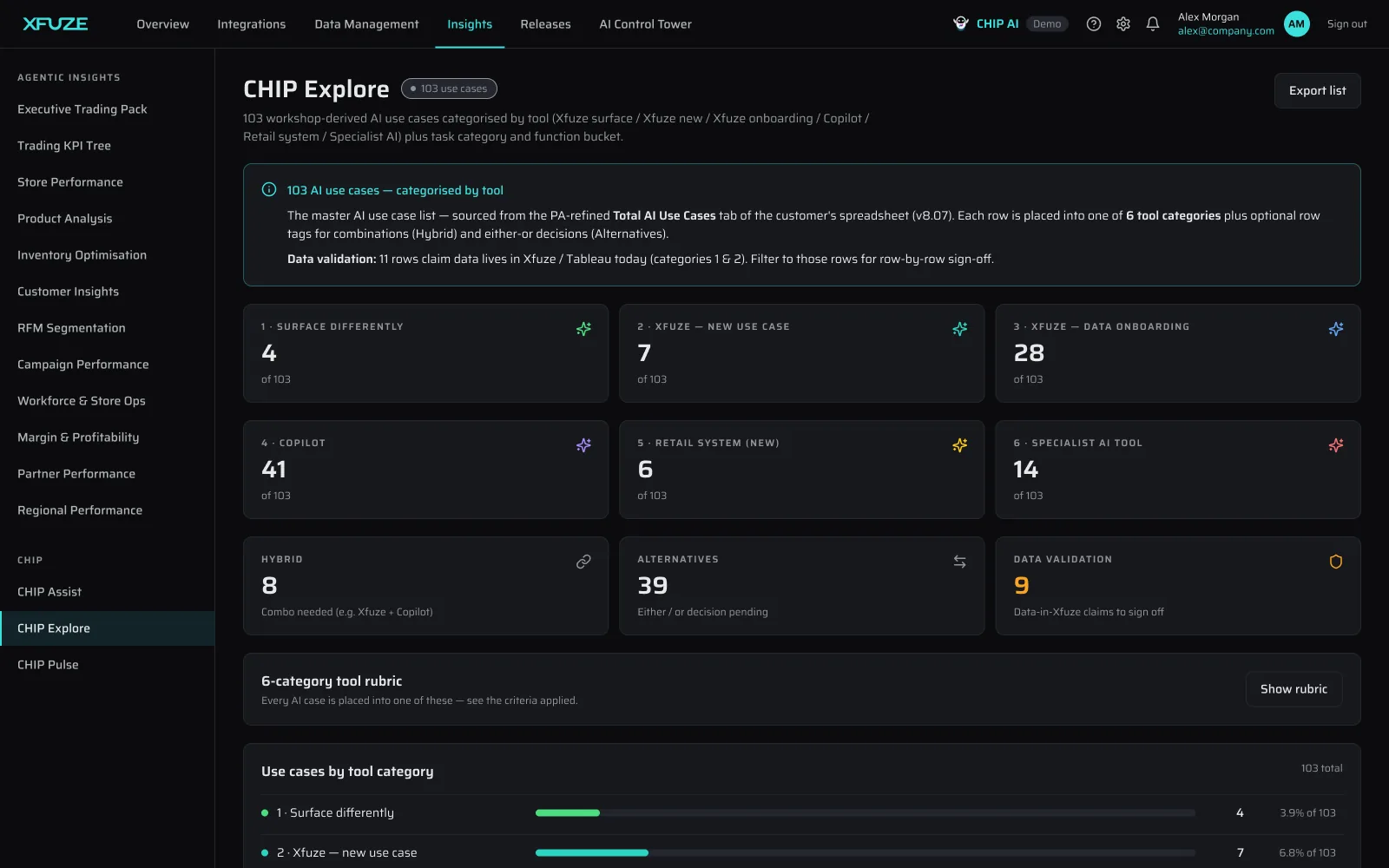
Task: Click the link icon on Hybrid card
Action: tap(583, 562)
